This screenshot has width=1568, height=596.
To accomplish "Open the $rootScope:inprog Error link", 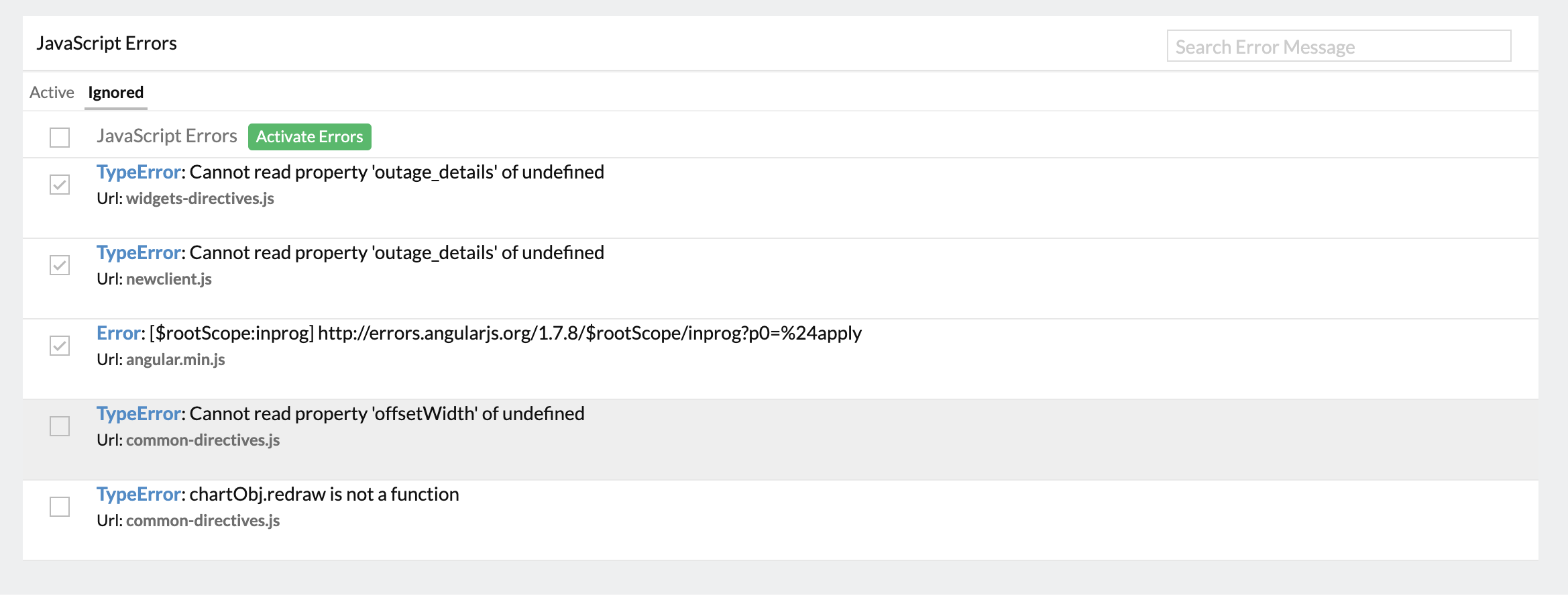I will [x=119, y=334].
